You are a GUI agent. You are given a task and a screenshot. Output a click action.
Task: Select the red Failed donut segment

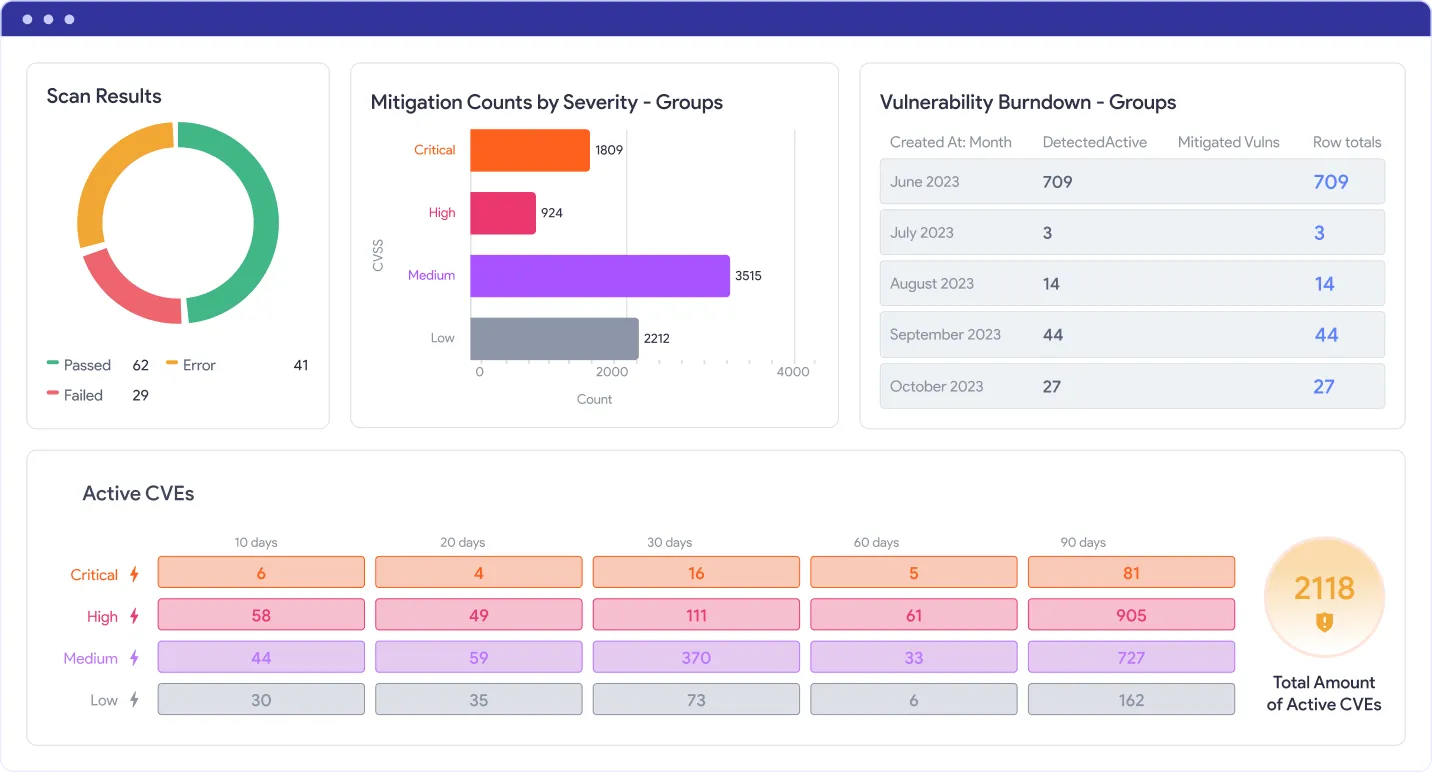[x=125, y=293]
